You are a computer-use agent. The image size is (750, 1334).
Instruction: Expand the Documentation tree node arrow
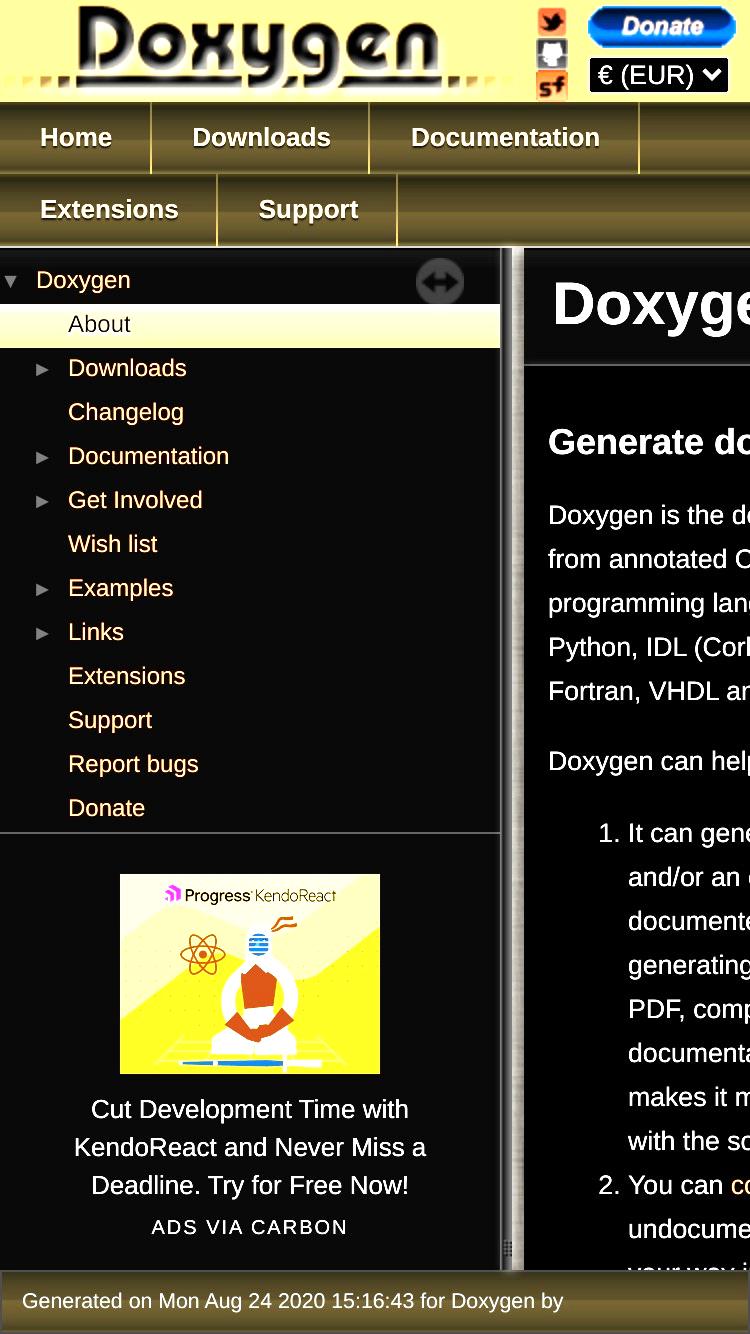(42, 457)
